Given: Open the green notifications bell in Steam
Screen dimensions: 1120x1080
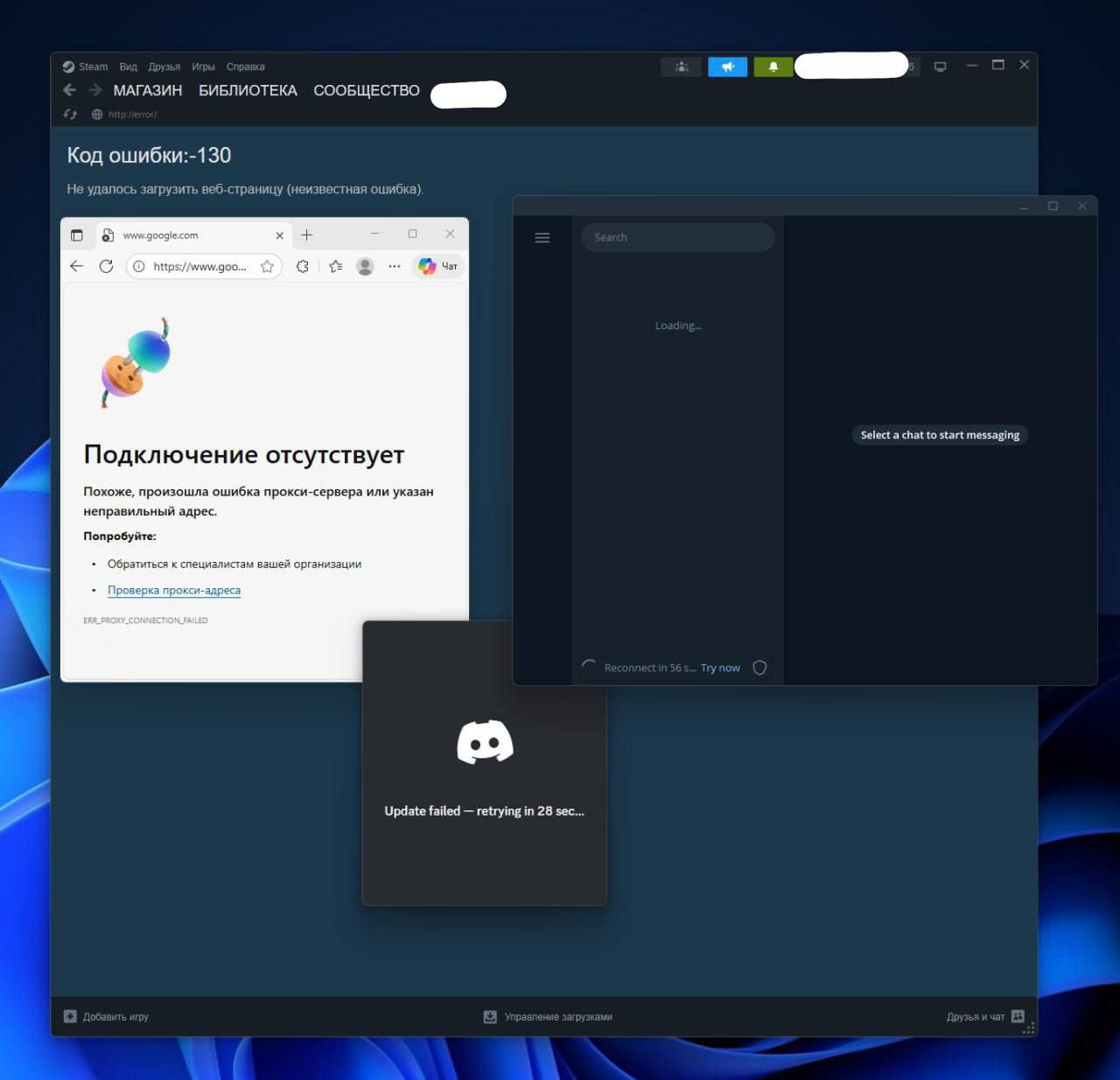Looking at the screenshot, I should click(773, 67).
